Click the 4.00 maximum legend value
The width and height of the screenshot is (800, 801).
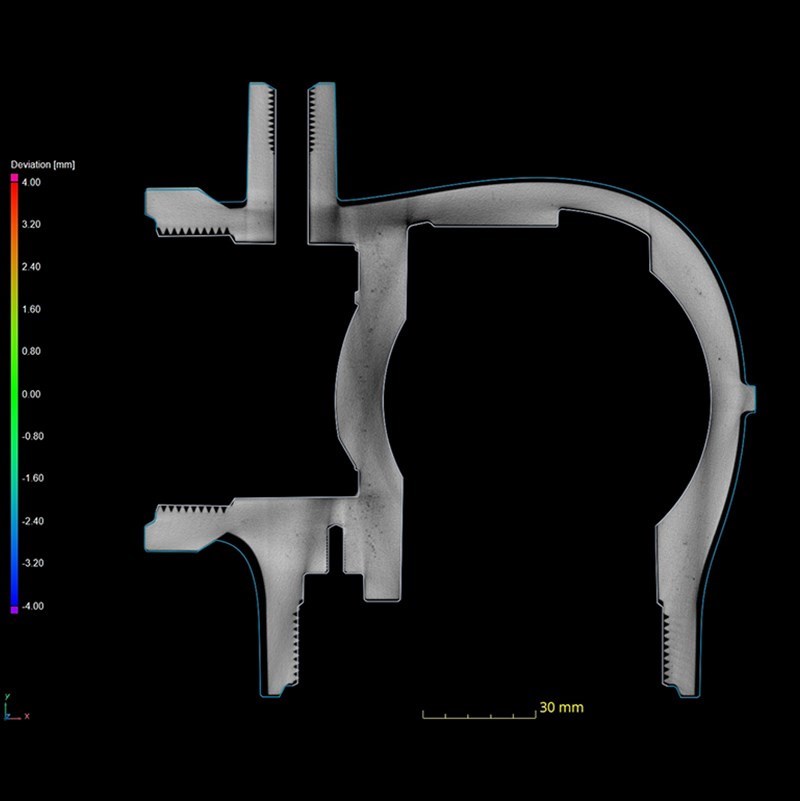click(31, 182)
